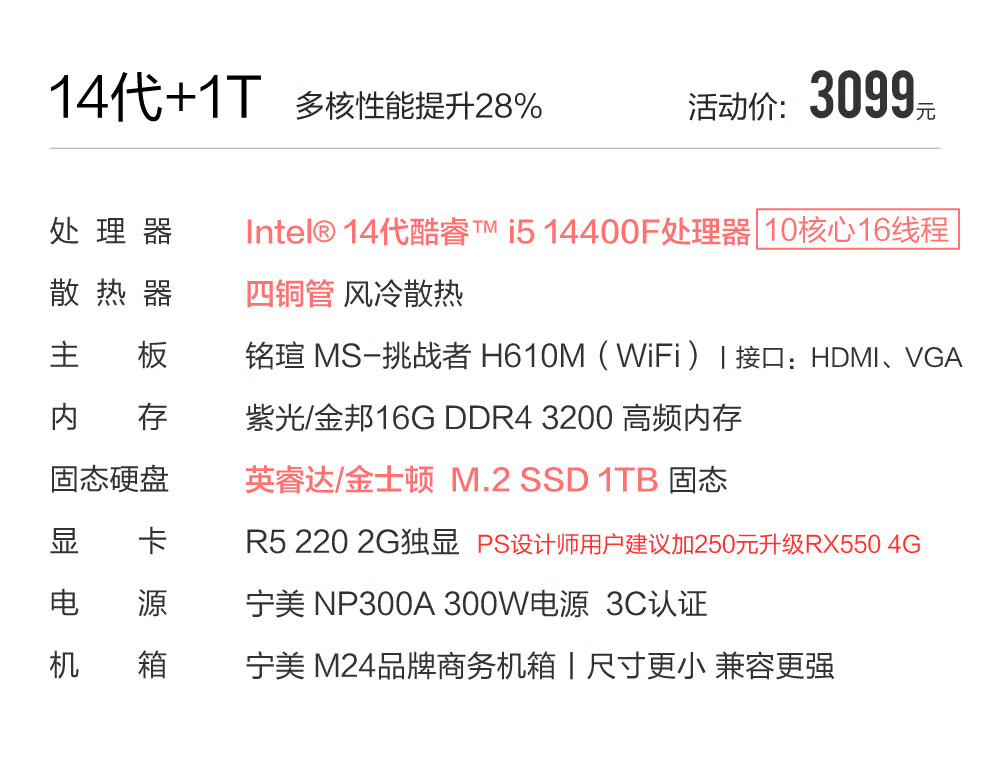Click the 四铜管 风冷散热 description
This screenshot has height=758, width=990.
(354, 294)
